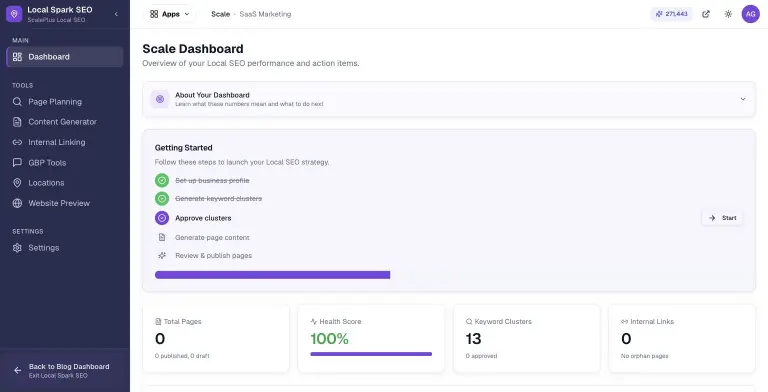
Task: Go to Internal Linking tool
Action: [x=65, y=142]
